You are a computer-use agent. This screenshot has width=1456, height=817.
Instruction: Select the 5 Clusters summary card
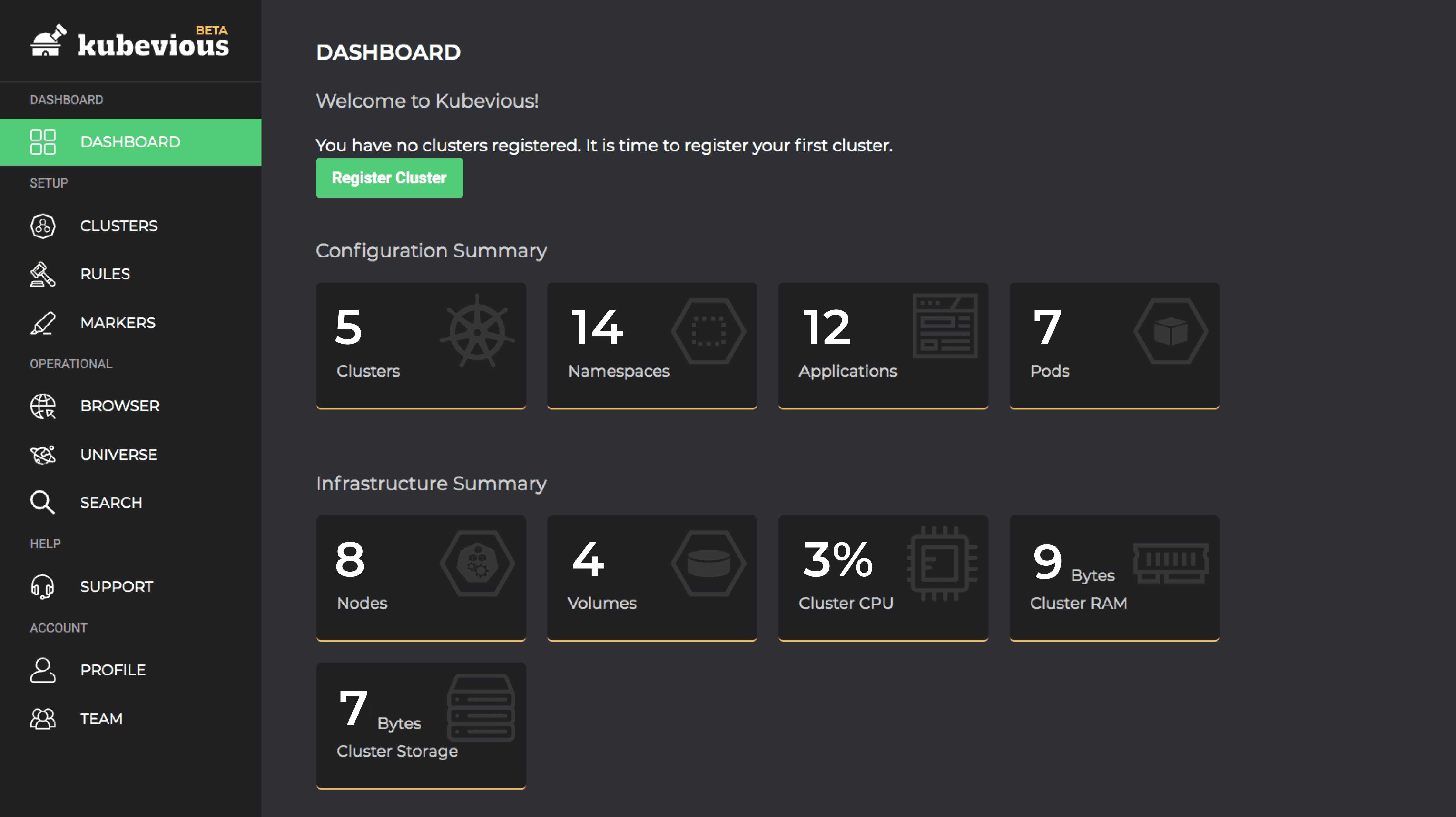pos(421,345)
